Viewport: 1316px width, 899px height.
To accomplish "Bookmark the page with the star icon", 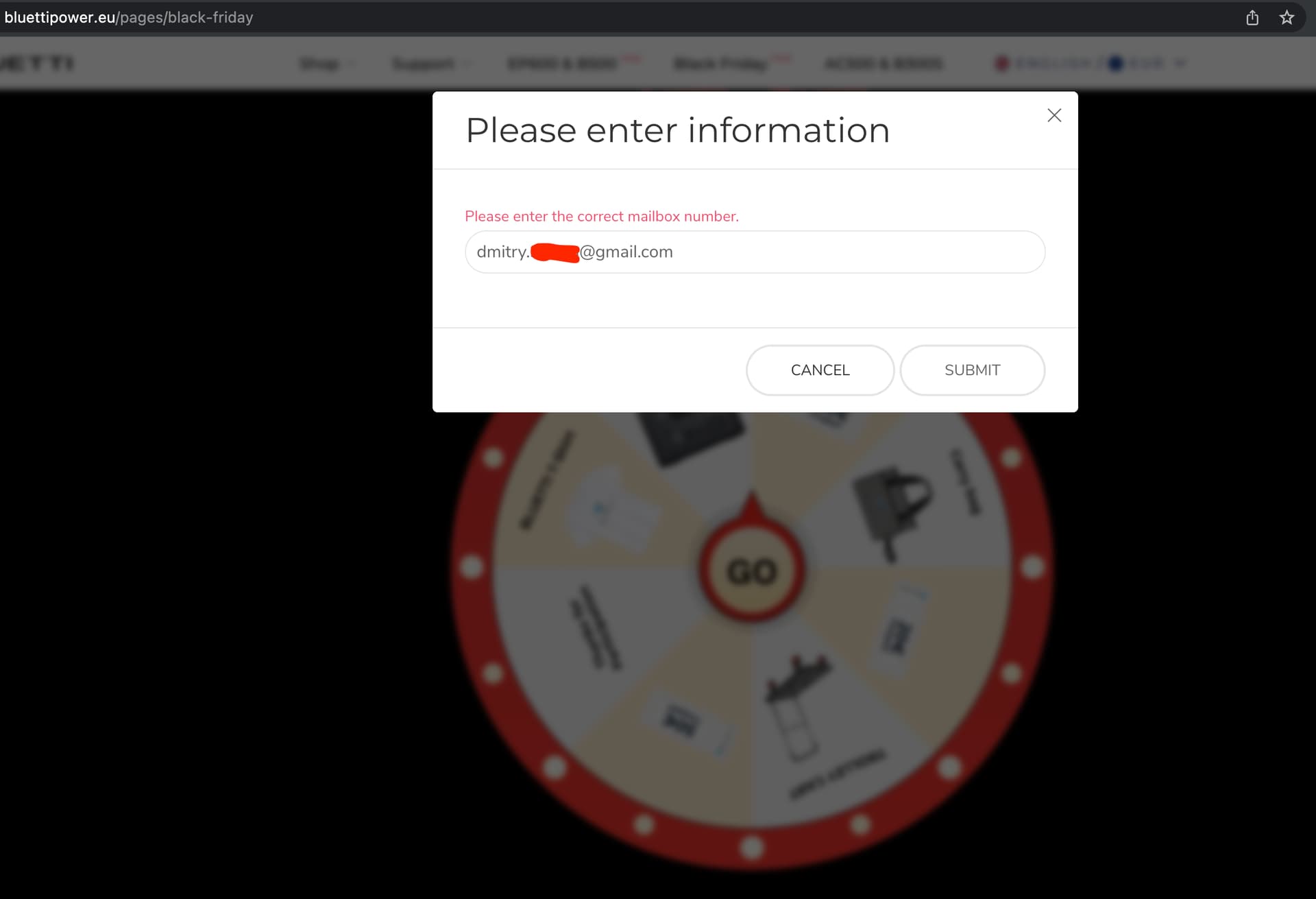I will [1287, 18].
